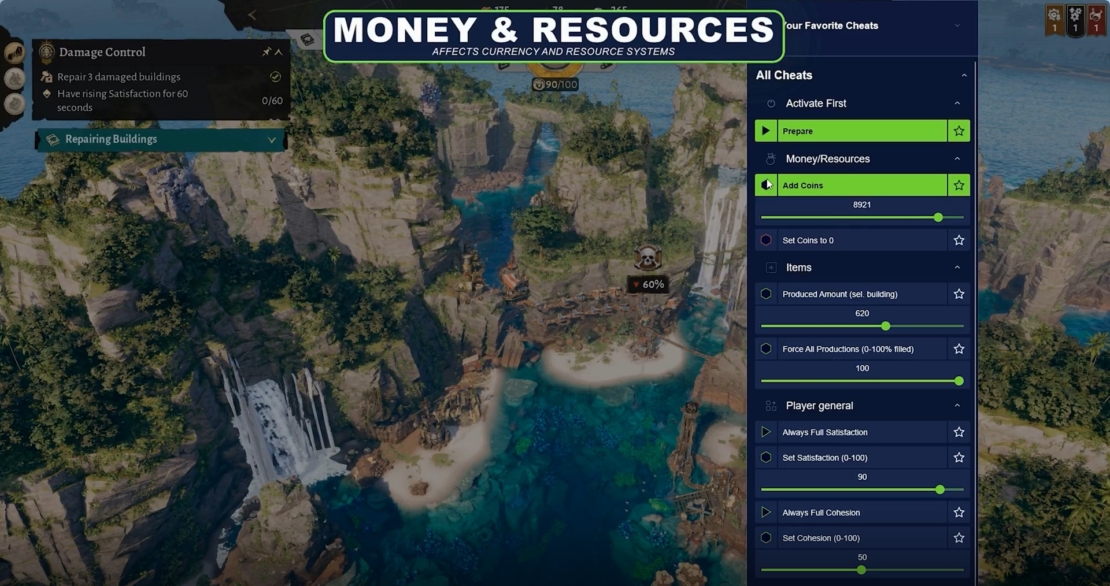1110x586 pixels.
Task: Click the Player general grid icon
Action: pos(771,406)
